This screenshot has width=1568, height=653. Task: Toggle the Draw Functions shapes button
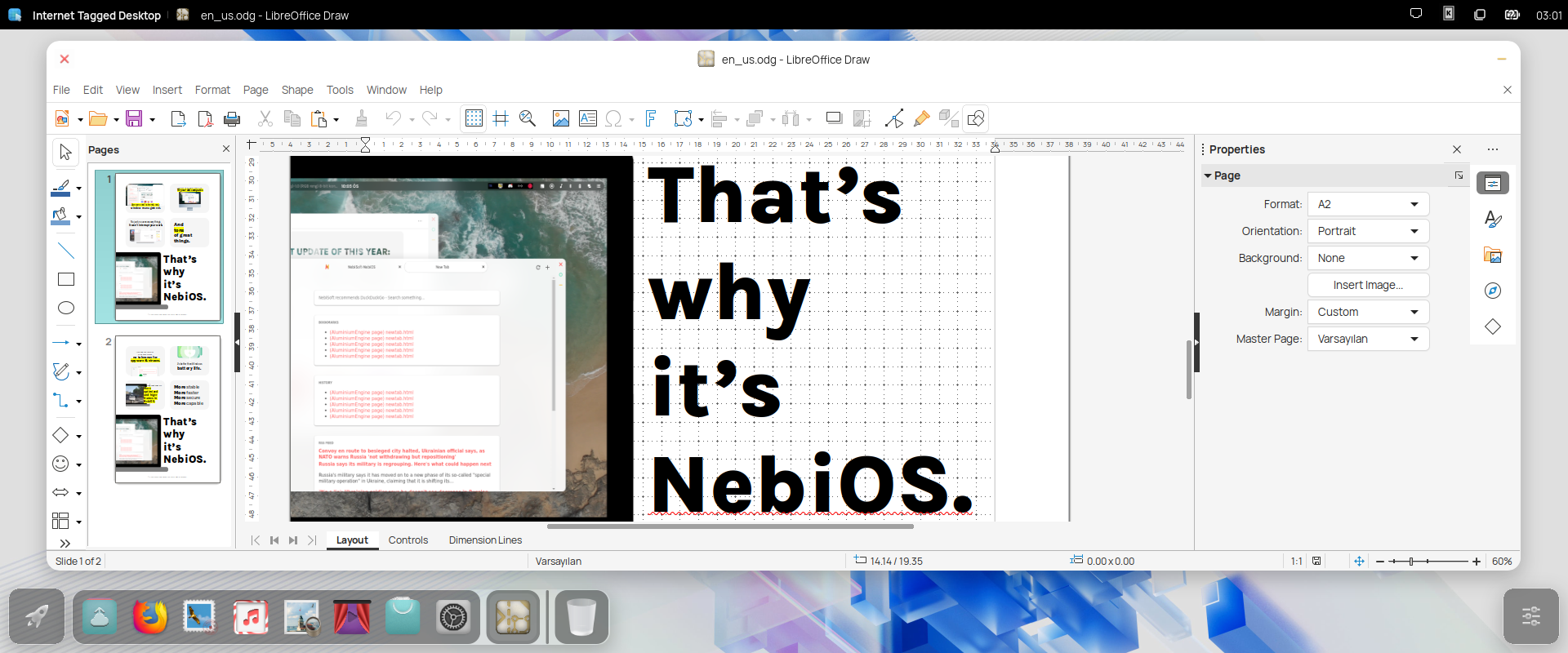click(975, 119)
